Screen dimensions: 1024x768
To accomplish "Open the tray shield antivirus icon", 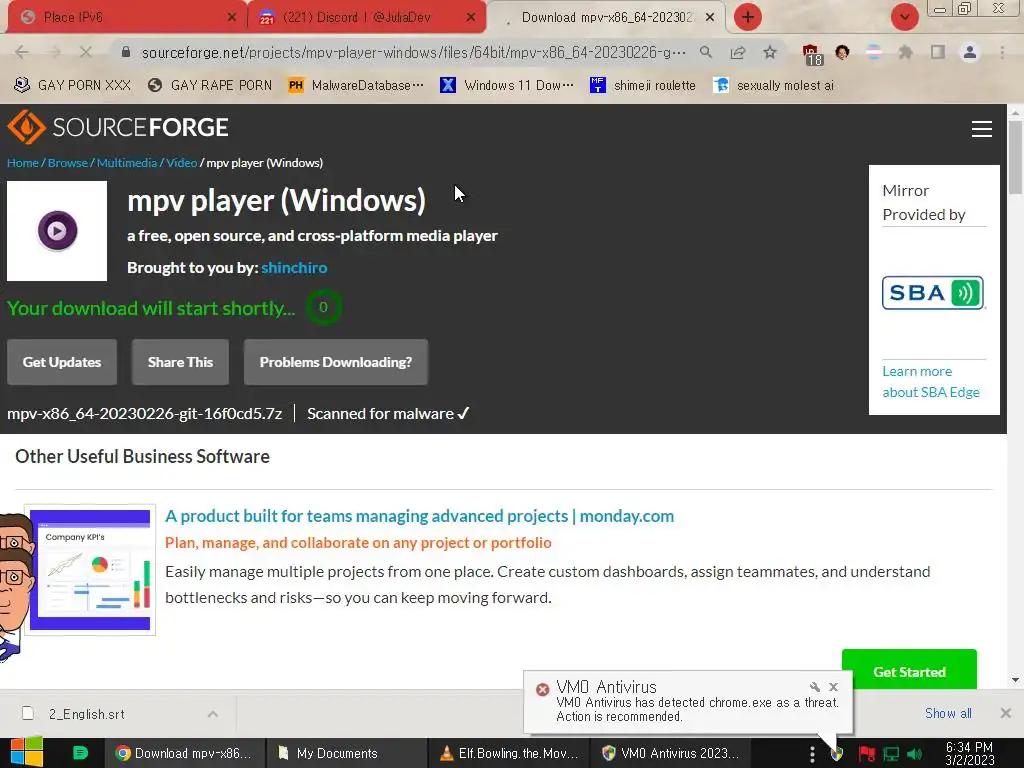I will point(837,754).
